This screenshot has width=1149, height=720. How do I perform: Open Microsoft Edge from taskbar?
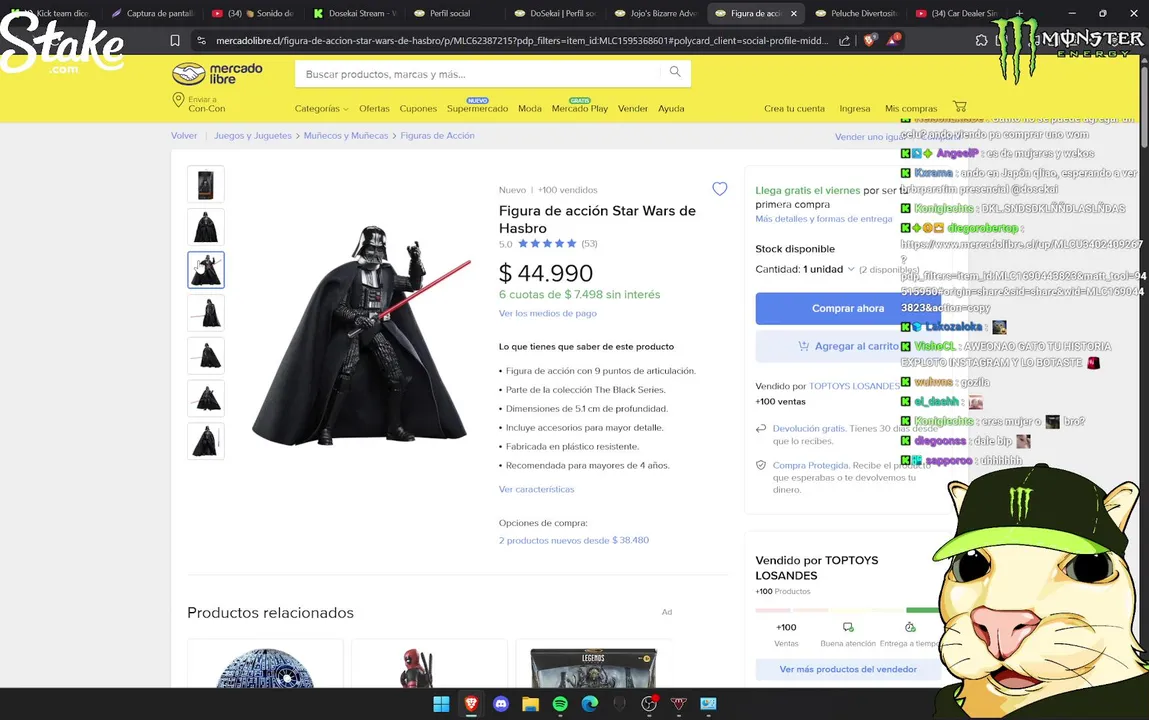click(x=590, y=704)
